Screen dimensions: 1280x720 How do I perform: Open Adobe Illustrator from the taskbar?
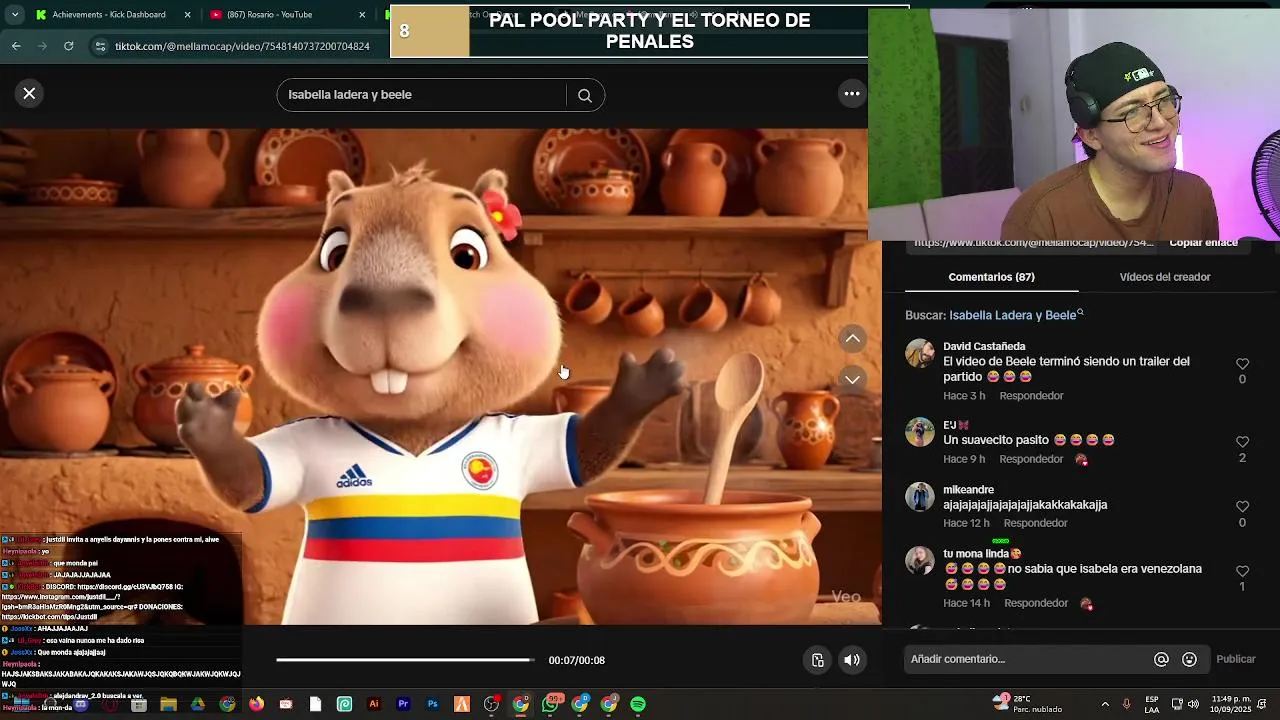click(x=374, y=704)
